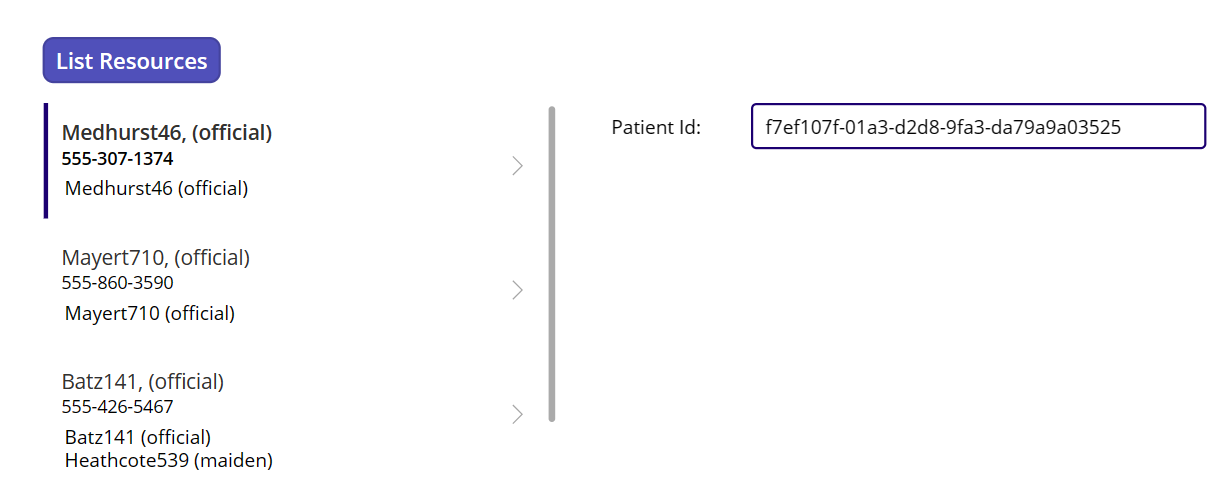Click phone number 555-860-3590
1230x478 pixels.
pos(118,283)
